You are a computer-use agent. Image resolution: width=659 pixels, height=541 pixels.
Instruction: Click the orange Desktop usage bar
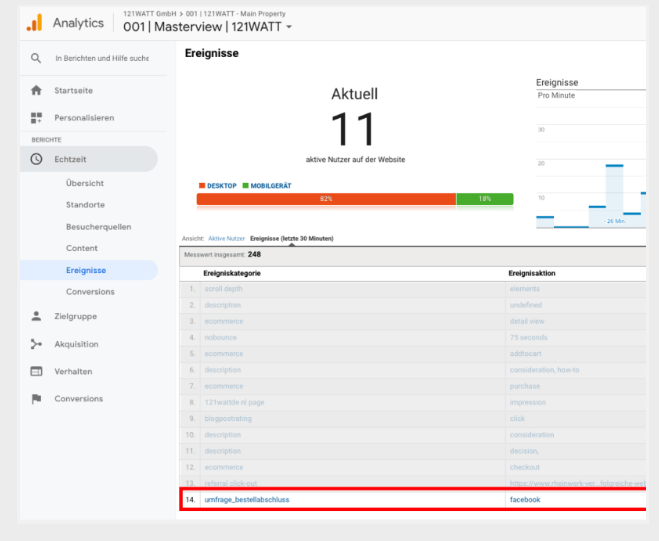pyautogui.click(x=326, y=199)
